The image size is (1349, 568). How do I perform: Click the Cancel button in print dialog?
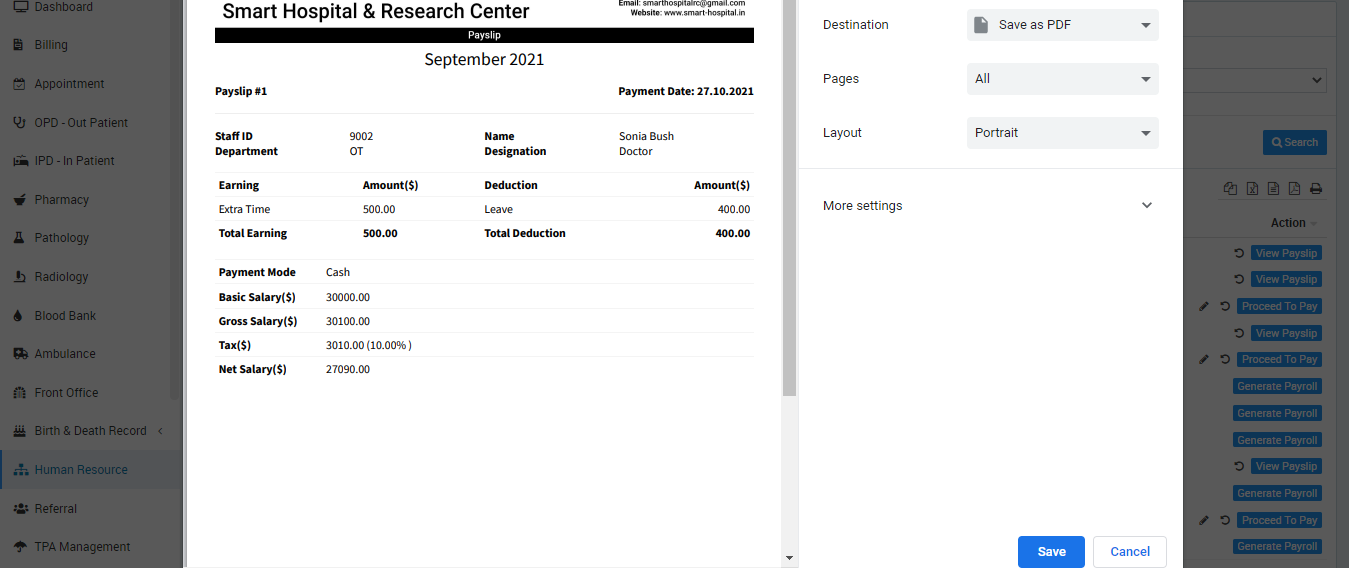1130,552
